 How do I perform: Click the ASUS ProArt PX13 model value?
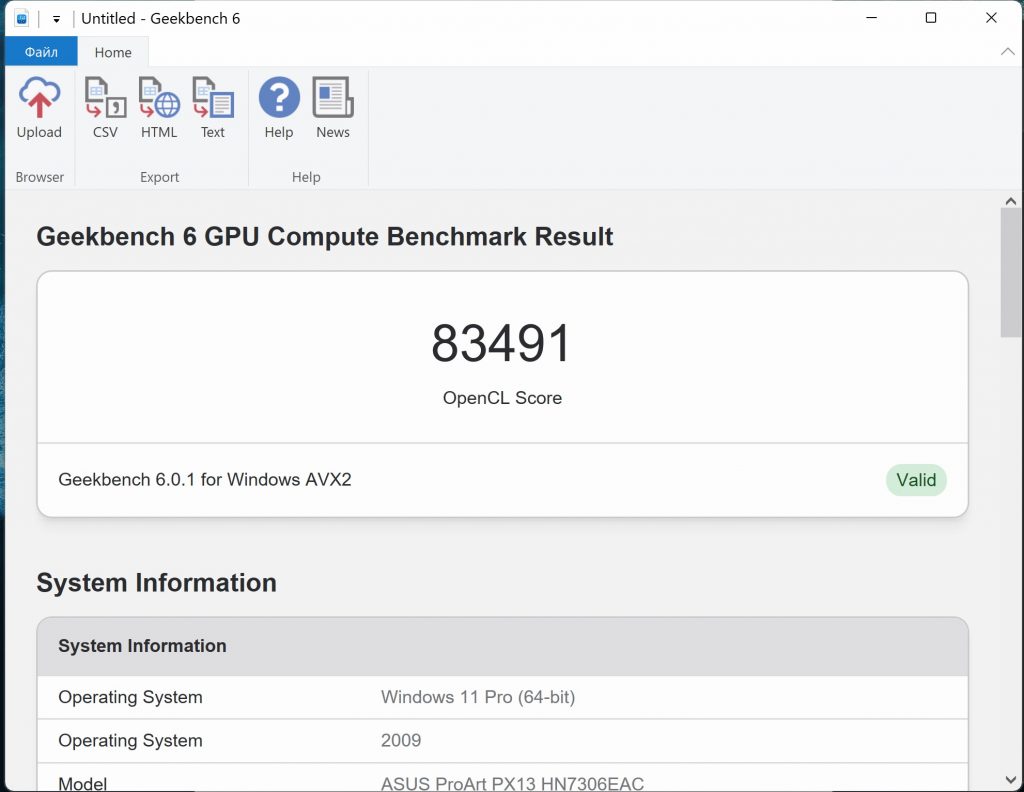(512, 783)
